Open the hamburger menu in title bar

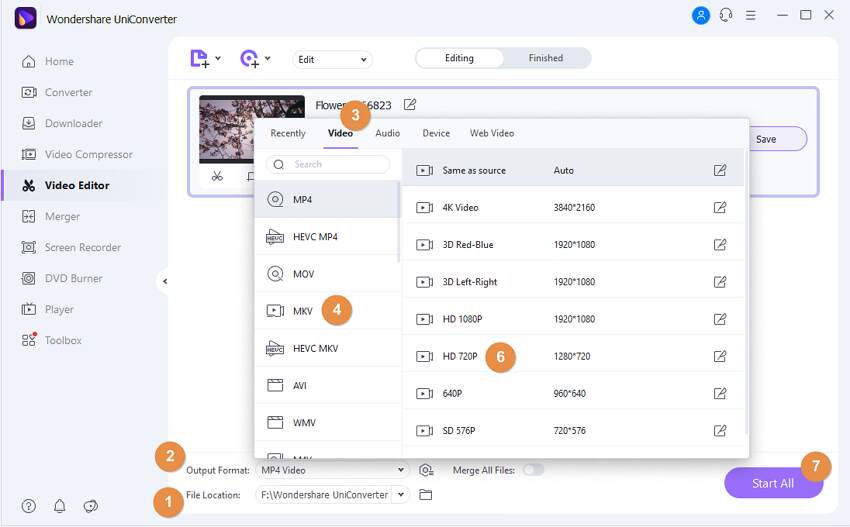pyautogui.click(x=751, y=15)
